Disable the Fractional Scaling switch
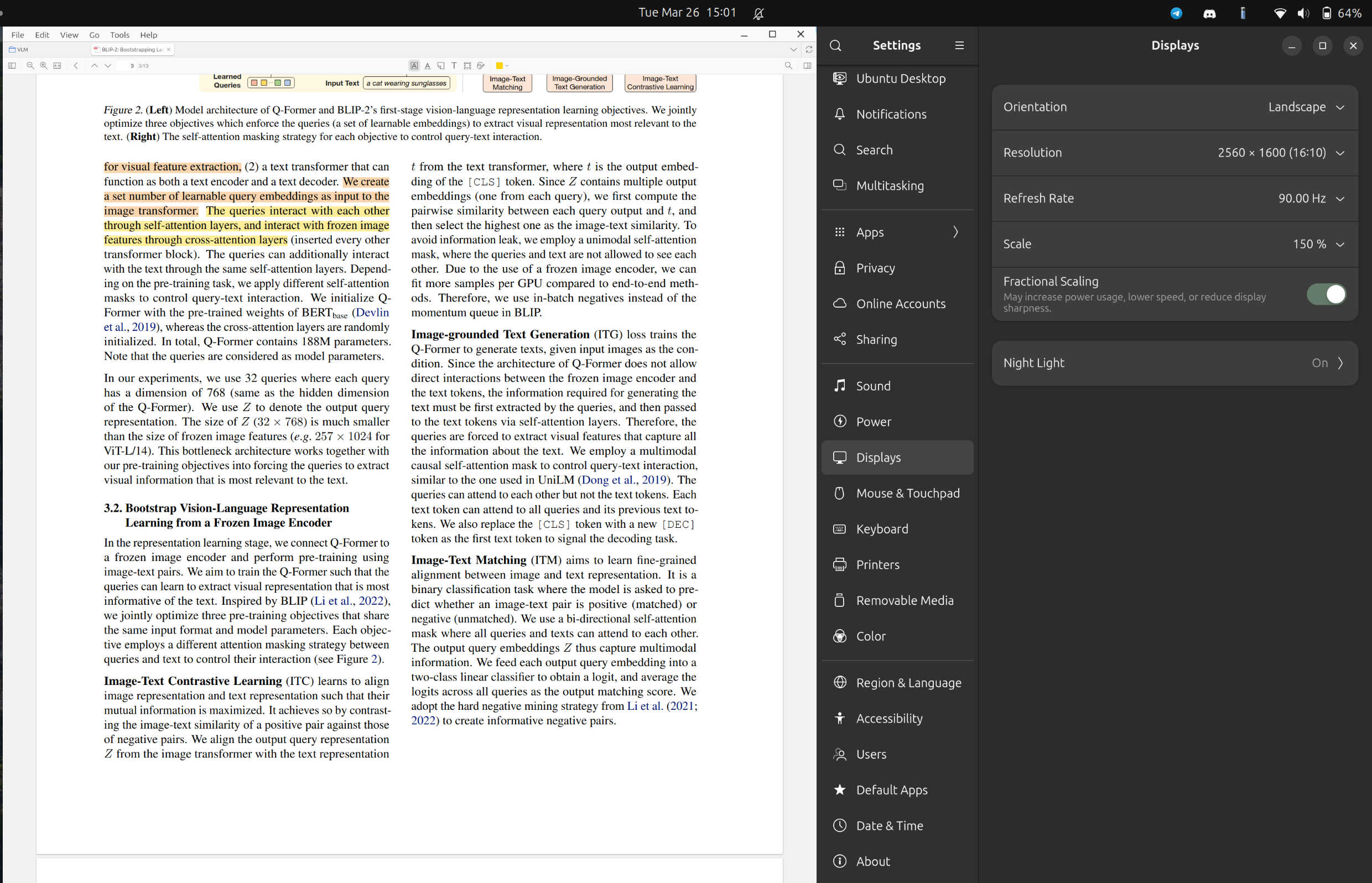The width and height of the screenshot is (1372, 883). 1326,294
